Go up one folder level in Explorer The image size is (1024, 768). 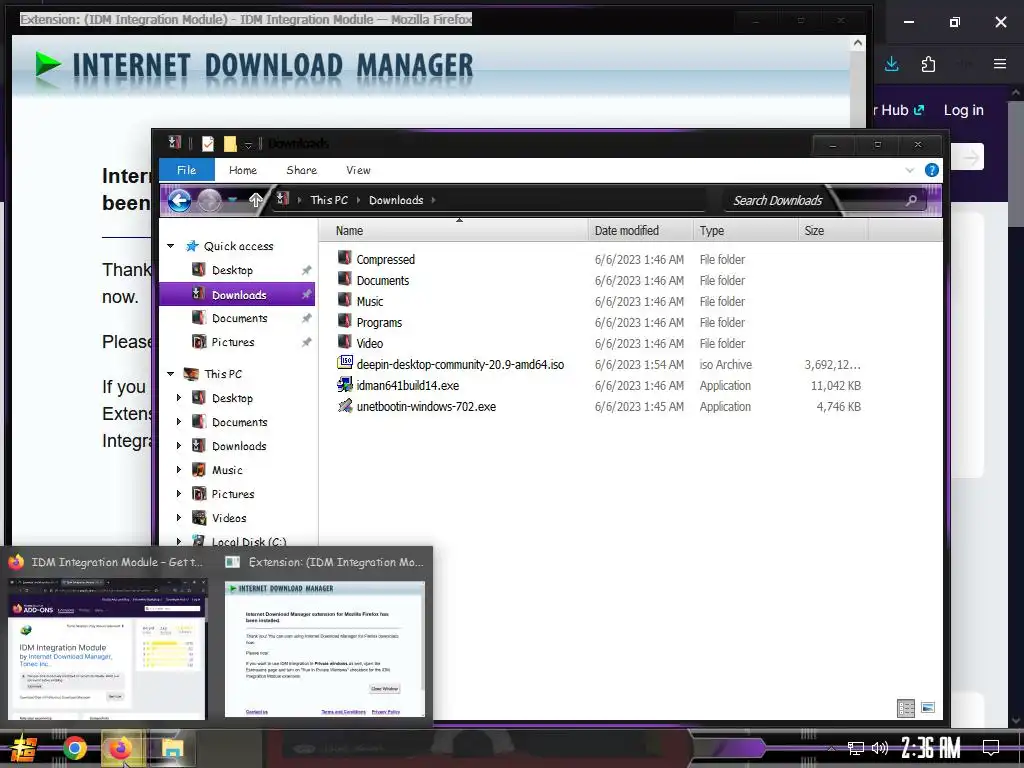[255, 200]
